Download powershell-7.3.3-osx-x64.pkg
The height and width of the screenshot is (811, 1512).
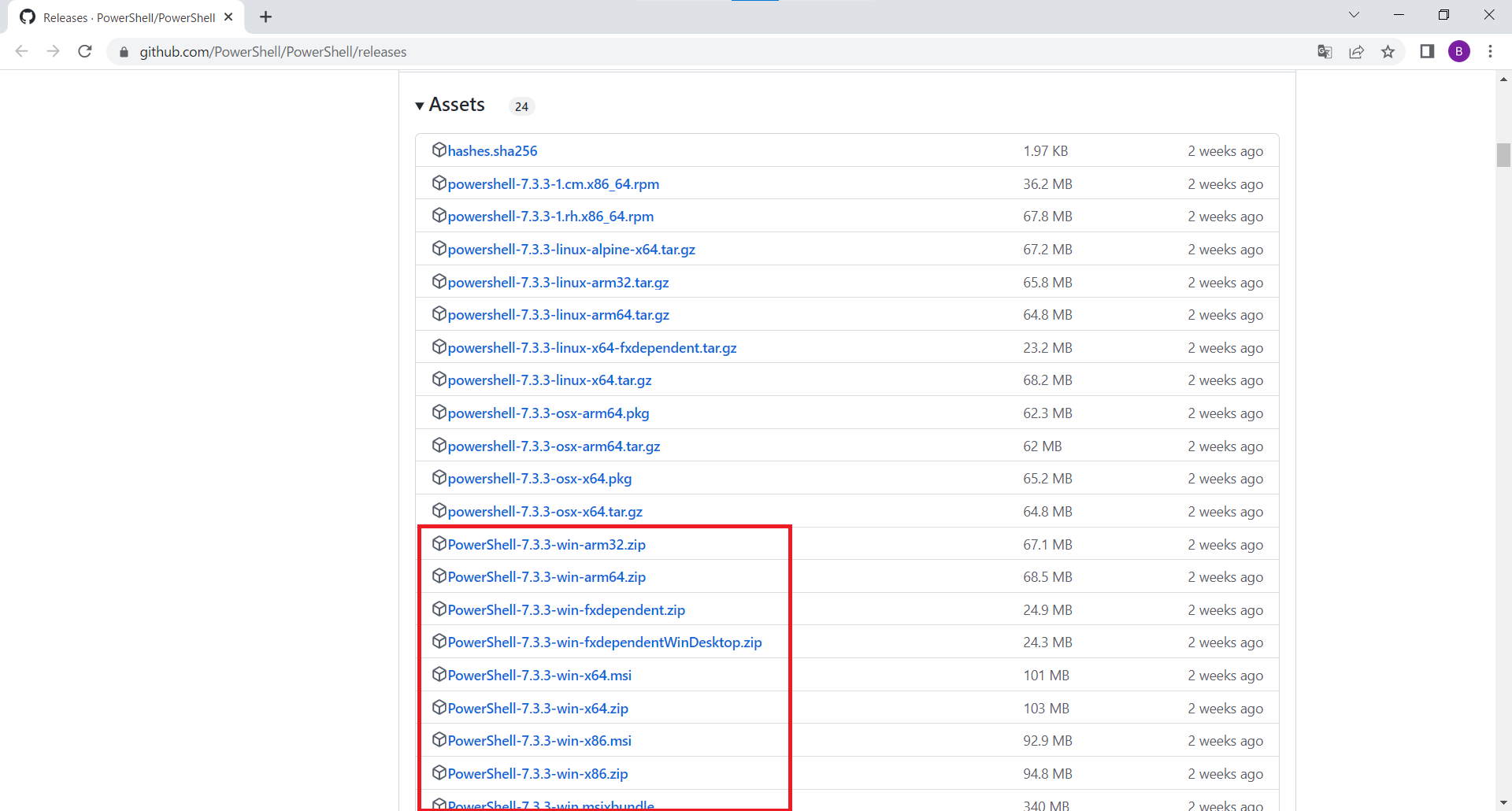(539, 479)
